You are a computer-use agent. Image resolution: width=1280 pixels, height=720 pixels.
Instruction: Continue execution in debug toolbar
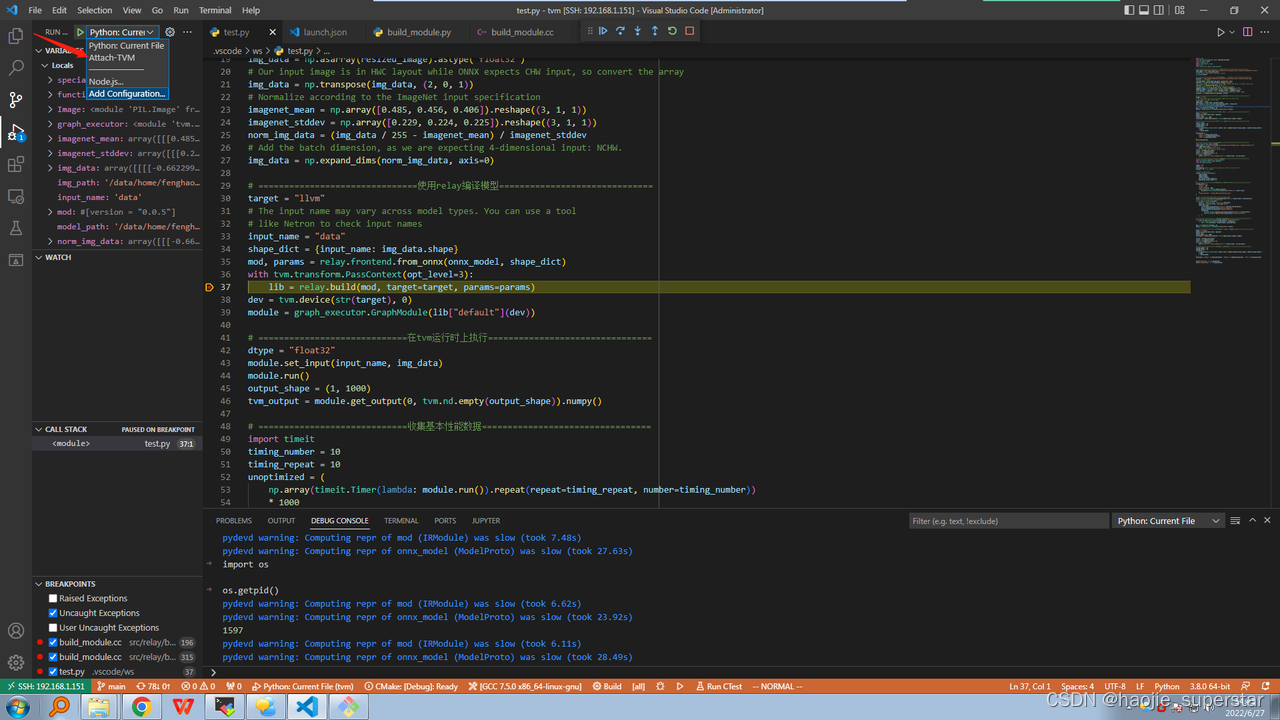[603, 31]
